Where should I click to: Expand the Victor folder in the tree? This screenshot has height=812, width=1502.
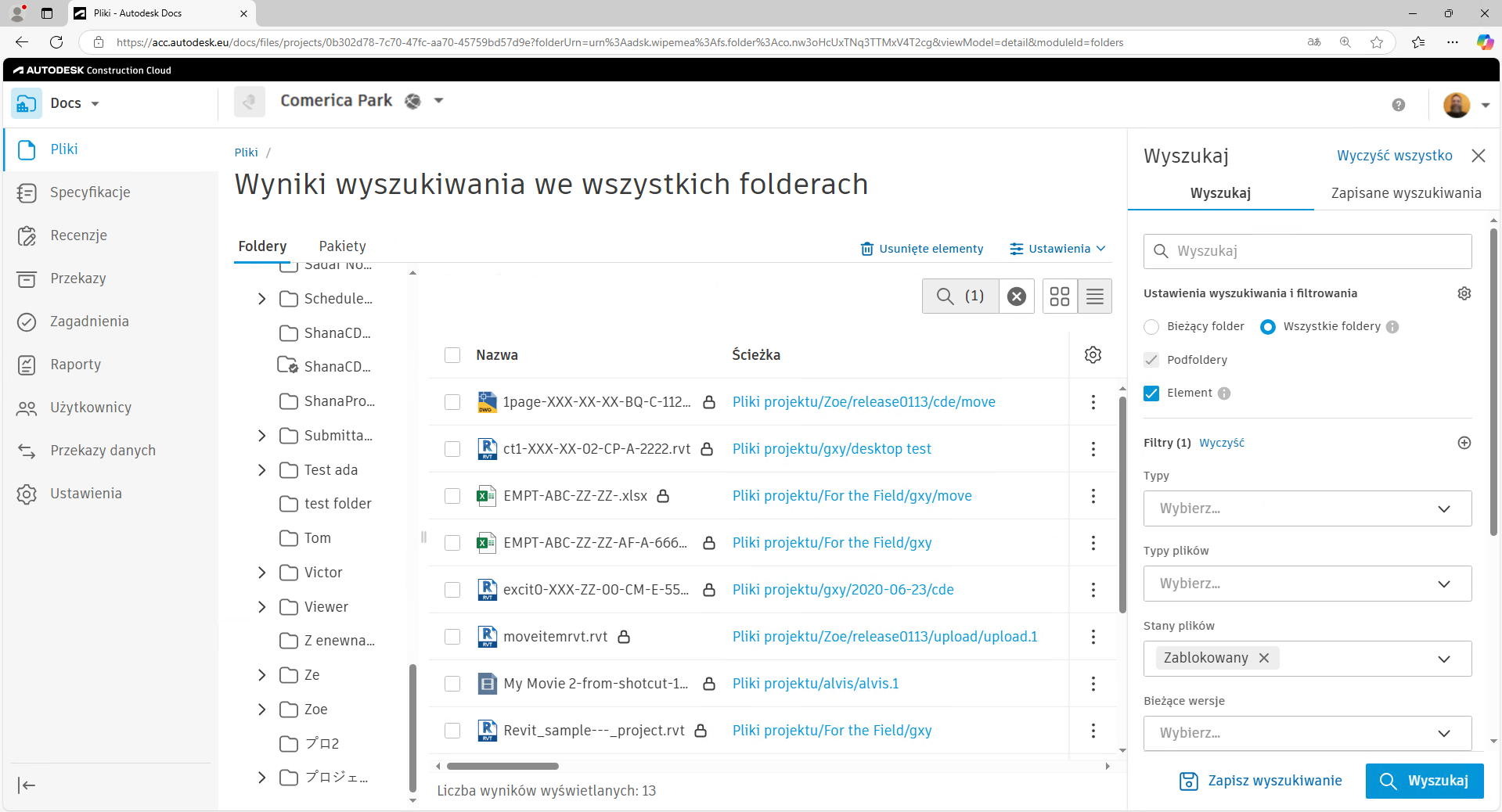[262, 573]
